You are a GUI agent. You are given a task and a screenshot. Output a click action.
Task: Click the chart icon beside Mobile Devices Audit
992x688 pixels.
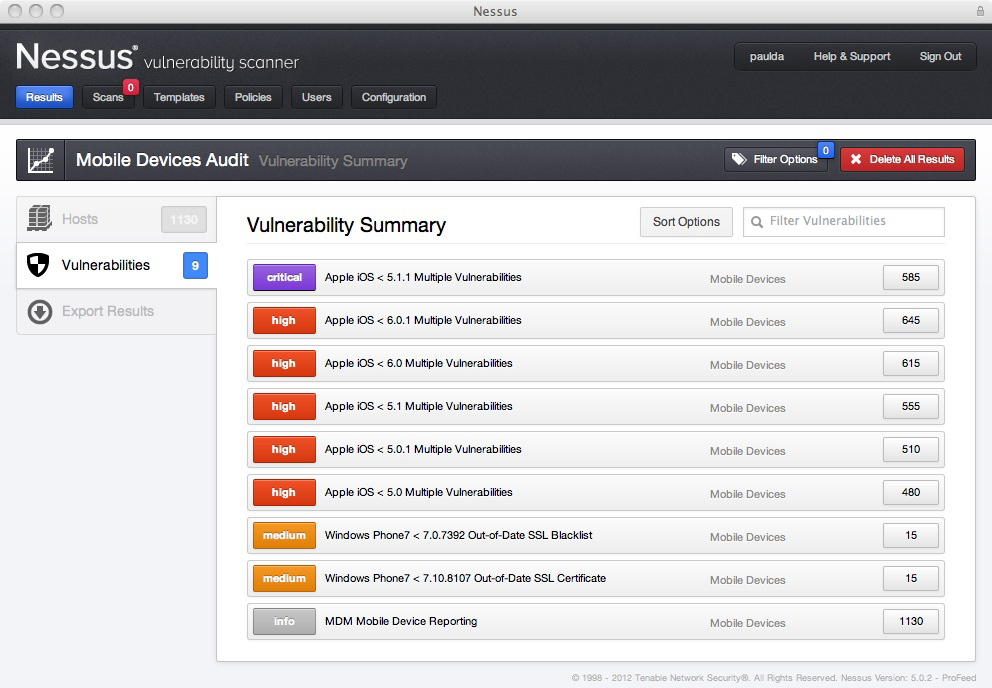[x=40, y=160]
